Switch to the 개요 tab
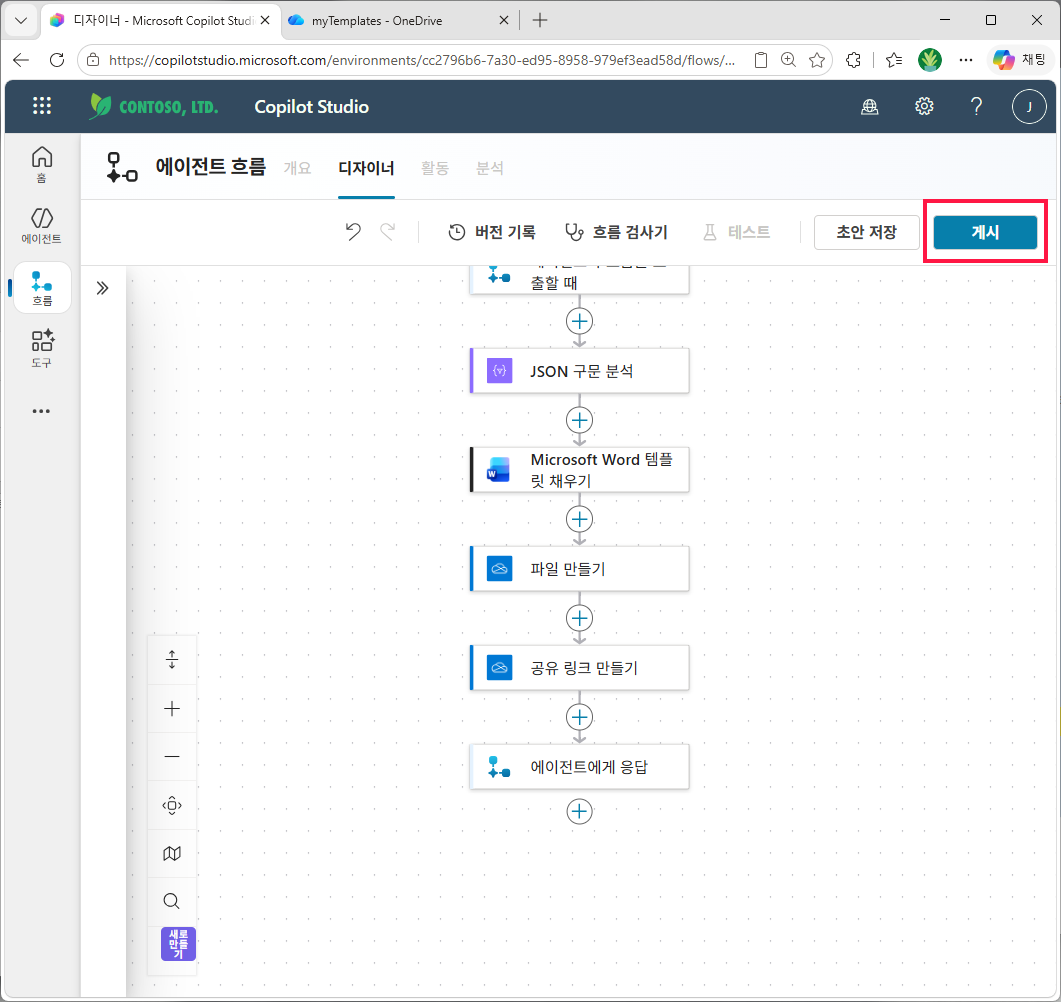 pos(297,168)
